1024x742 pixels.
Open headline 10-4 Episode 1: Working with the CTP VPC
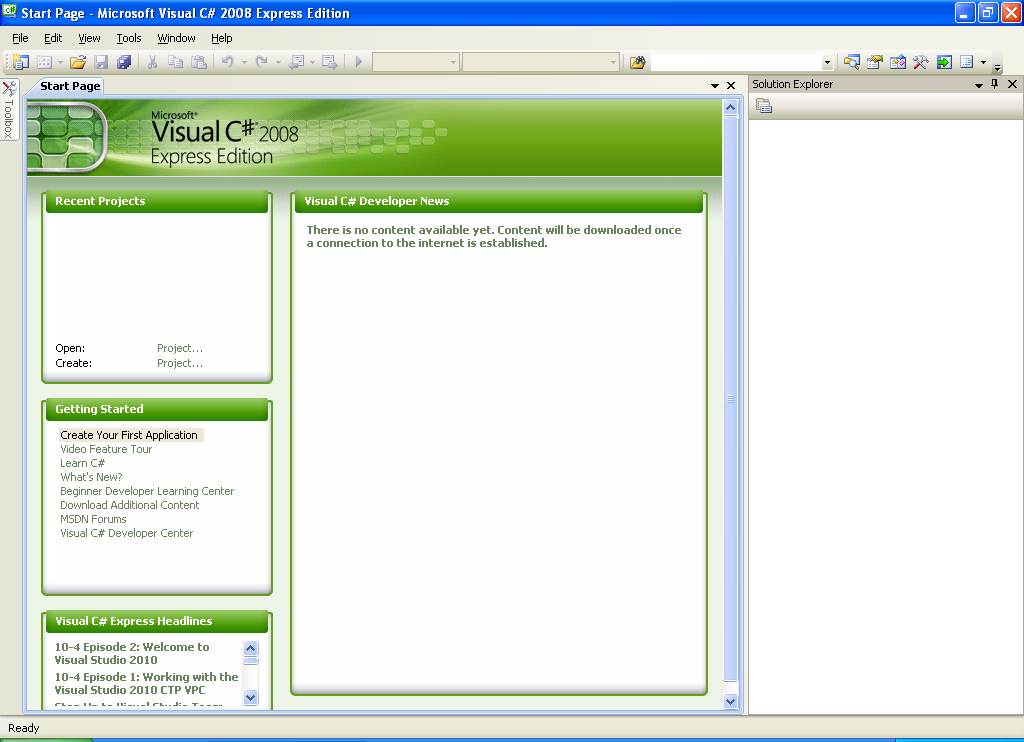[x=146, y=683]
